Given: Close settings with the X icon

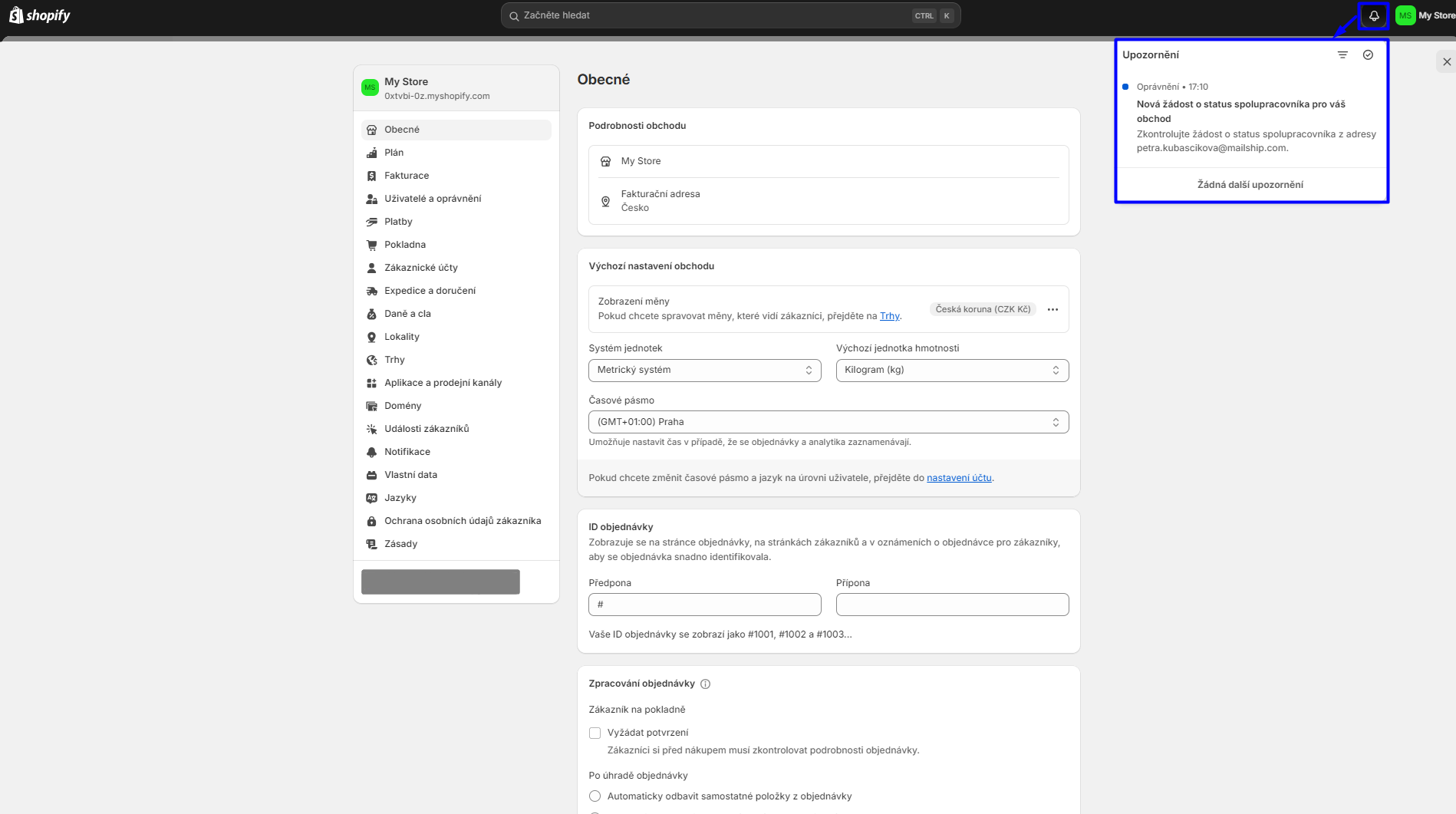Looking at the screenshot, I should 1446,61.
